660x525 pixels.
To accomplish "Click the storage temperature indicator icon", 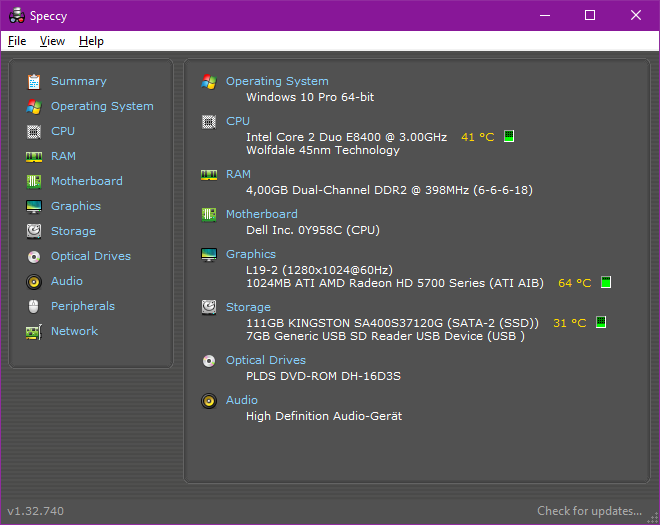I will pyautogui.click(x=600, y=322).
